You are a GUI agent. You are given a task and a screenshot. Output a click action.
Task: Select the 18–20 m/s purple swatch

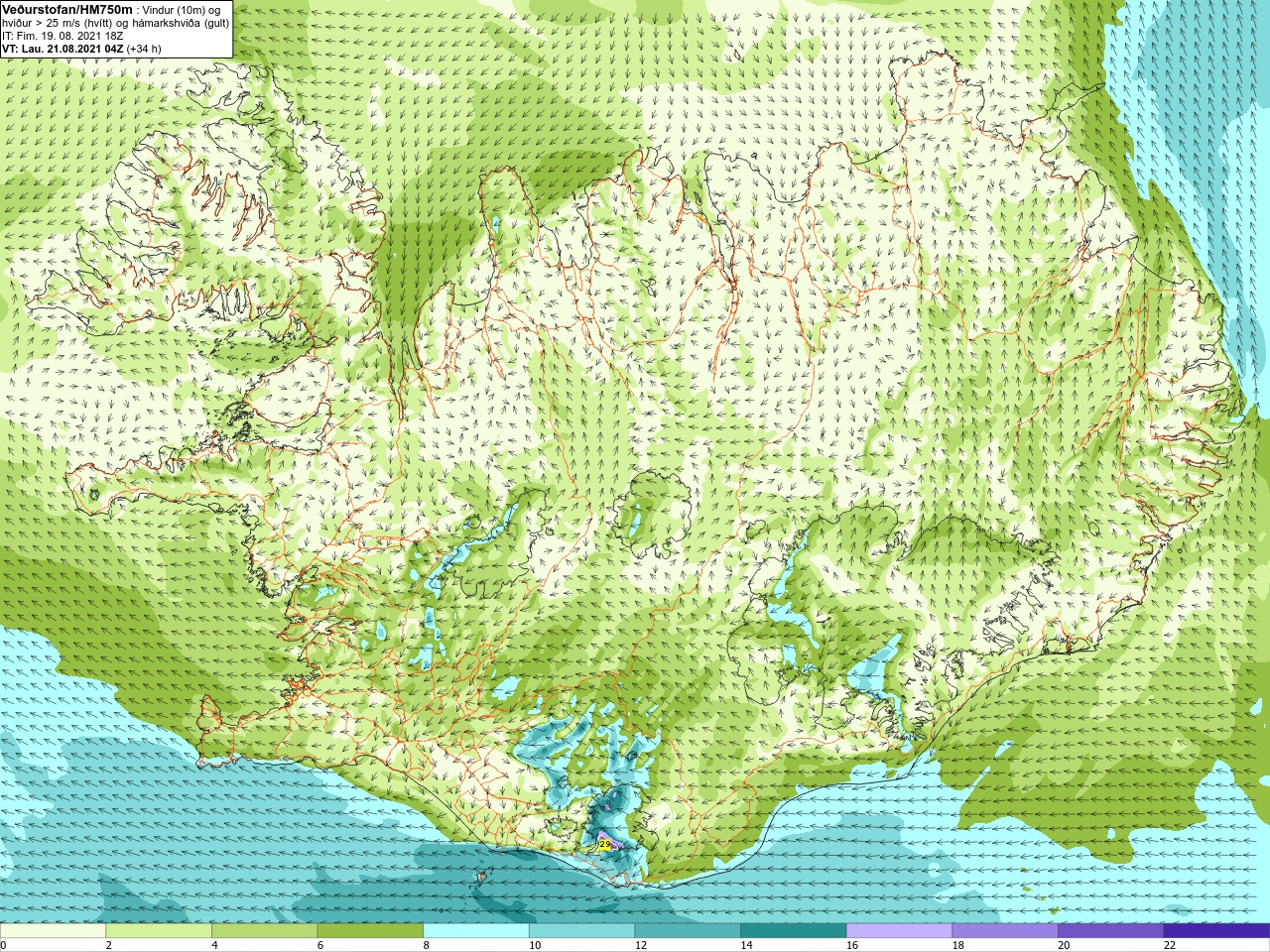(x=1005, y=931)
